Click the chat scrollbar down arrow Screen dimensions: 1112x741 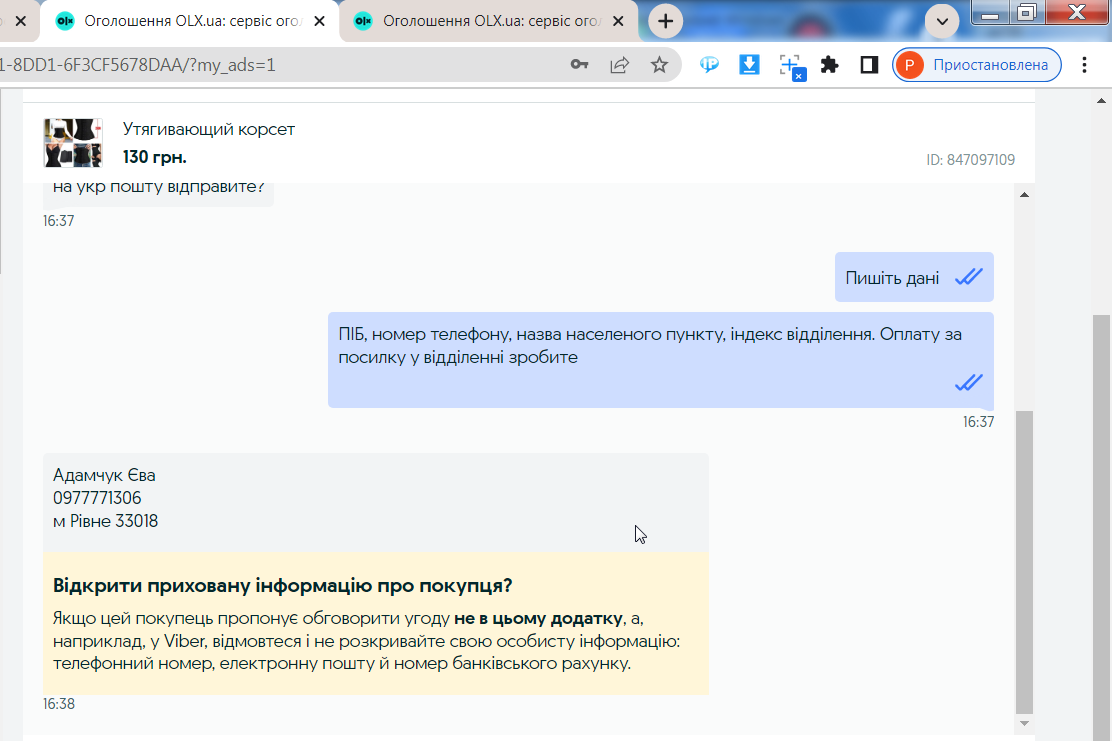pyautogui.click(x=1024, y=723)
